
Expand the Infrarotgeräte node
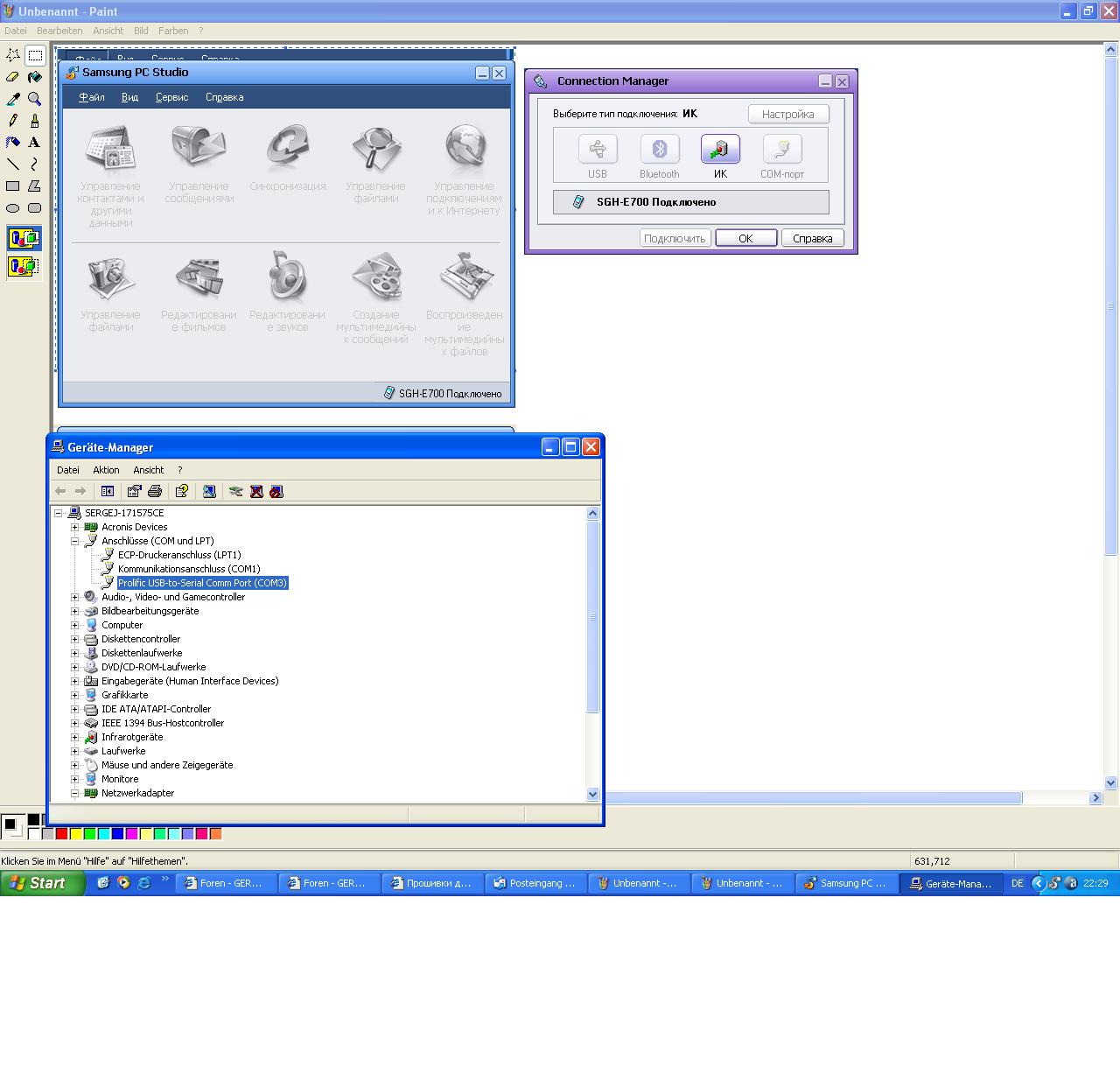(74, 737)
